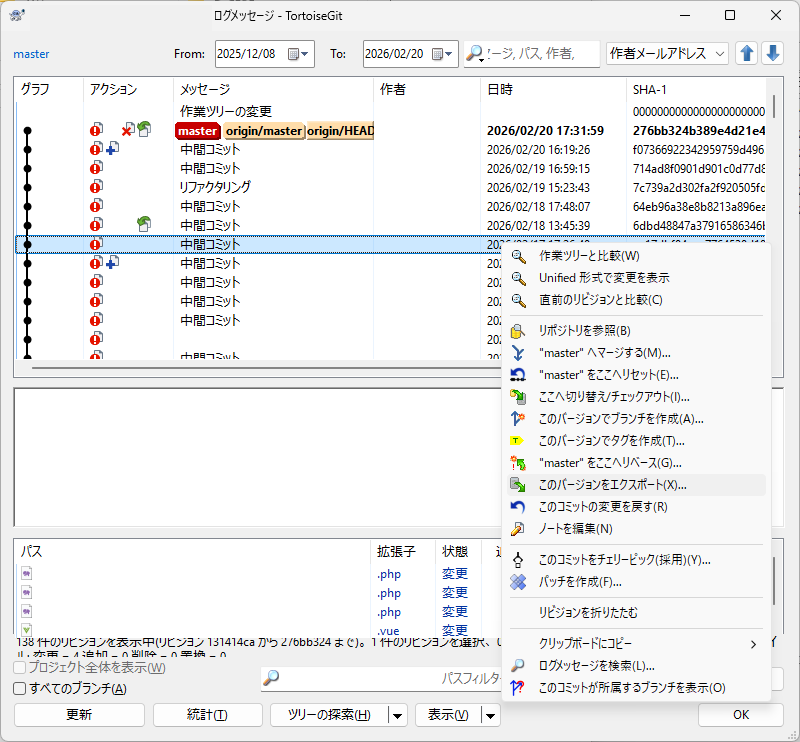The width and height of the screenshot is (800, 742).
Task: Toggle the すべてのブランチ checkbox
Action: [x=19, y=688]
